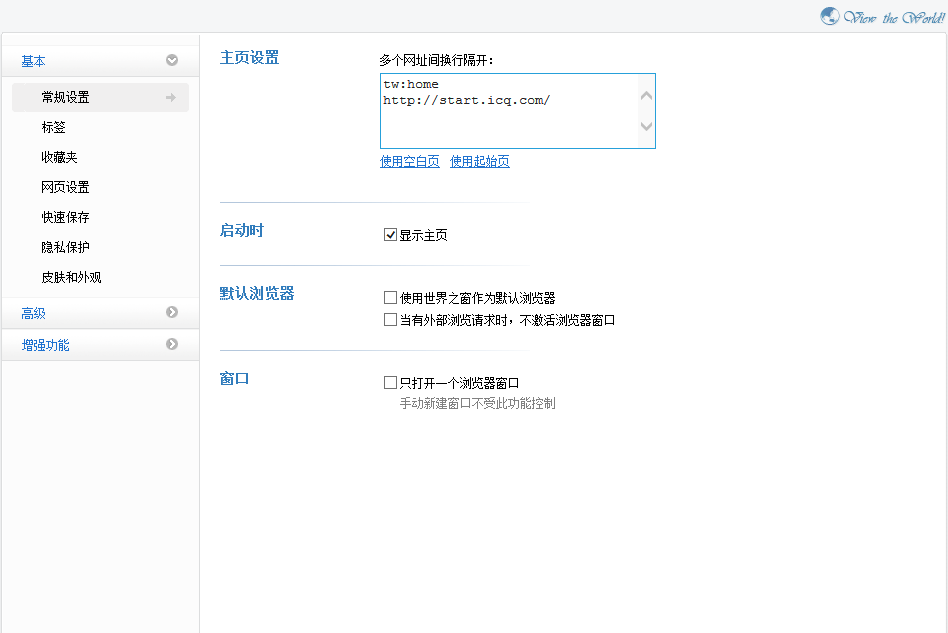Click the View the World globe logo
This screenshot has height=633, width=948.
coord(830,16)
